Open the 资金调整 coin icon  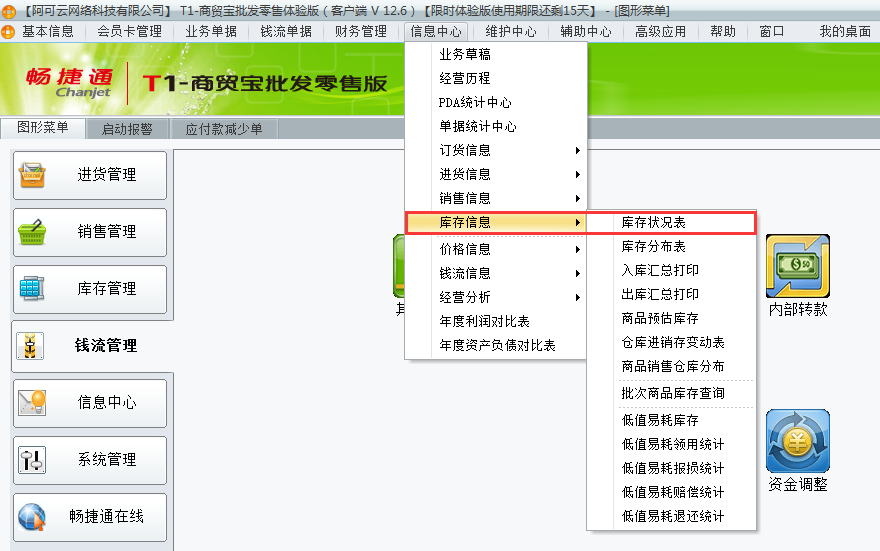tap(798, 441)
